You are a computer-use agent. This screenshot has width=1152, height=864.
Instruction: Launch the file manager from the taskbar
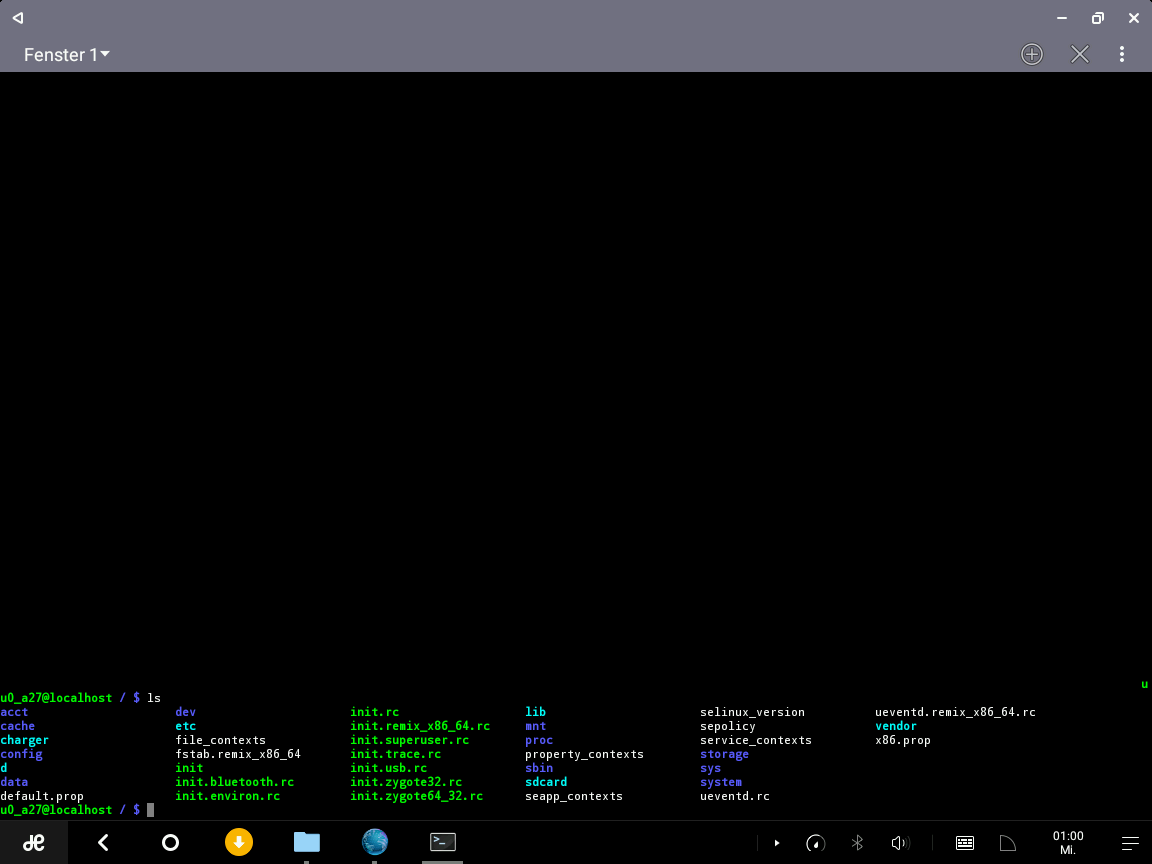[306, 842]
